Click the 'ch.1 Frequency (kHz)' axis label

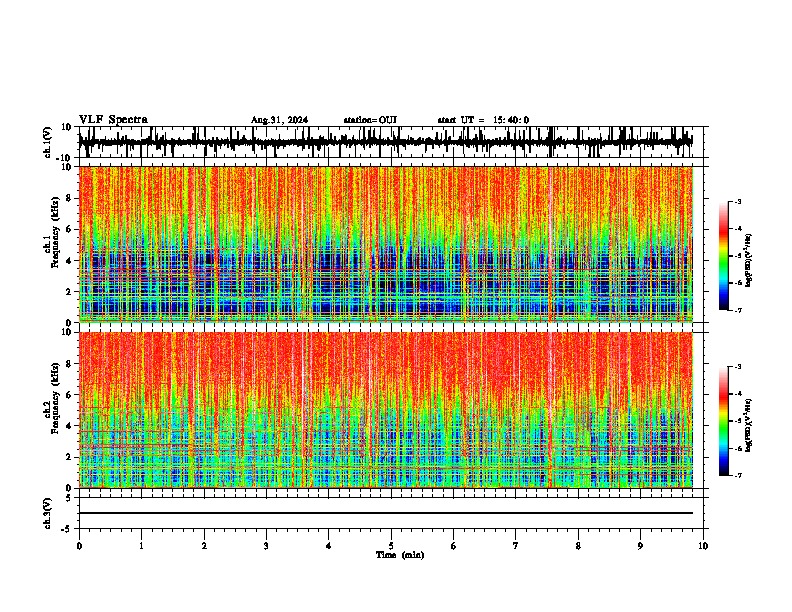tap(53, 232)
